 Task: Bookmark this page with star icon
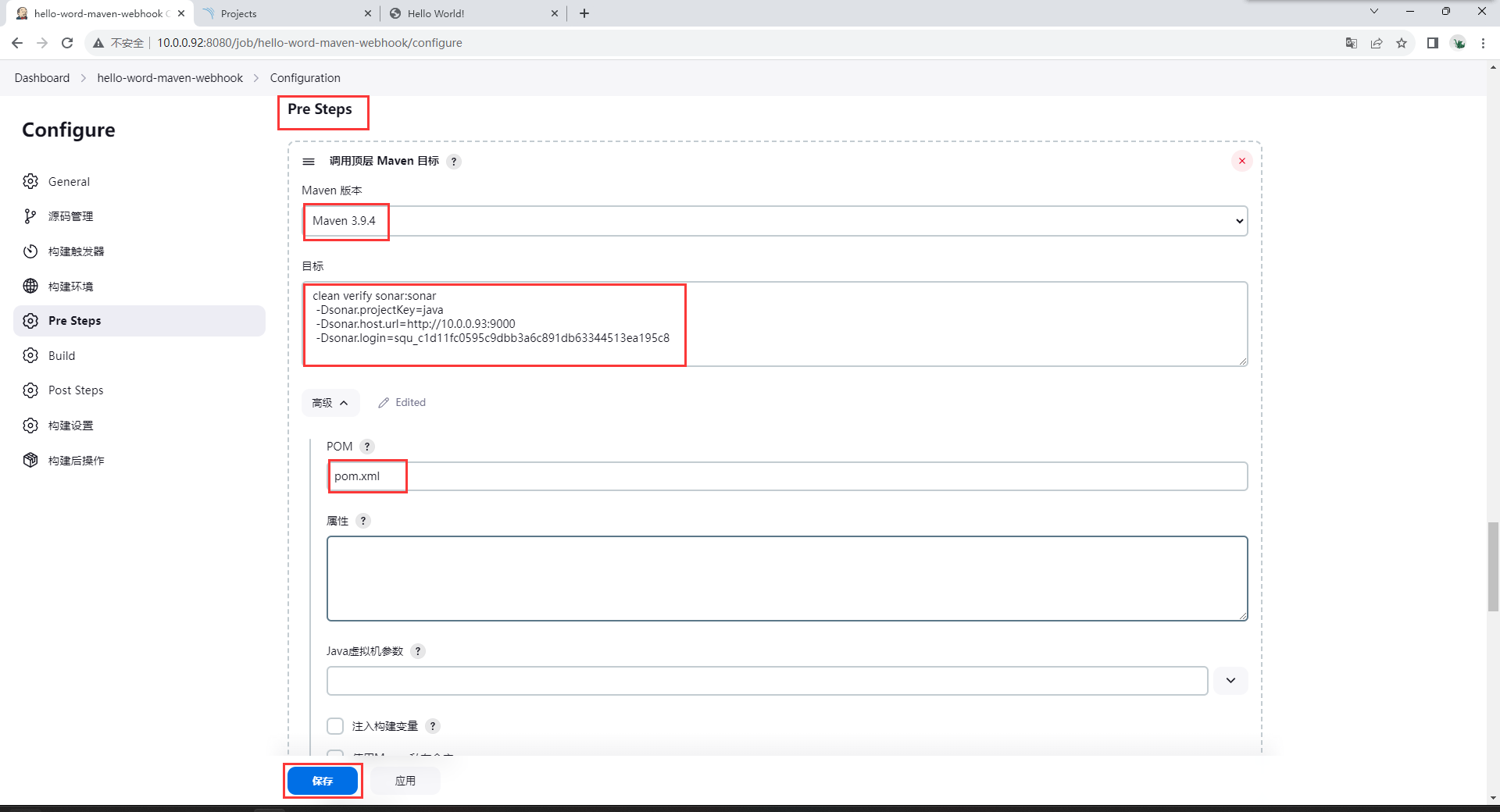click(1402, 43)
